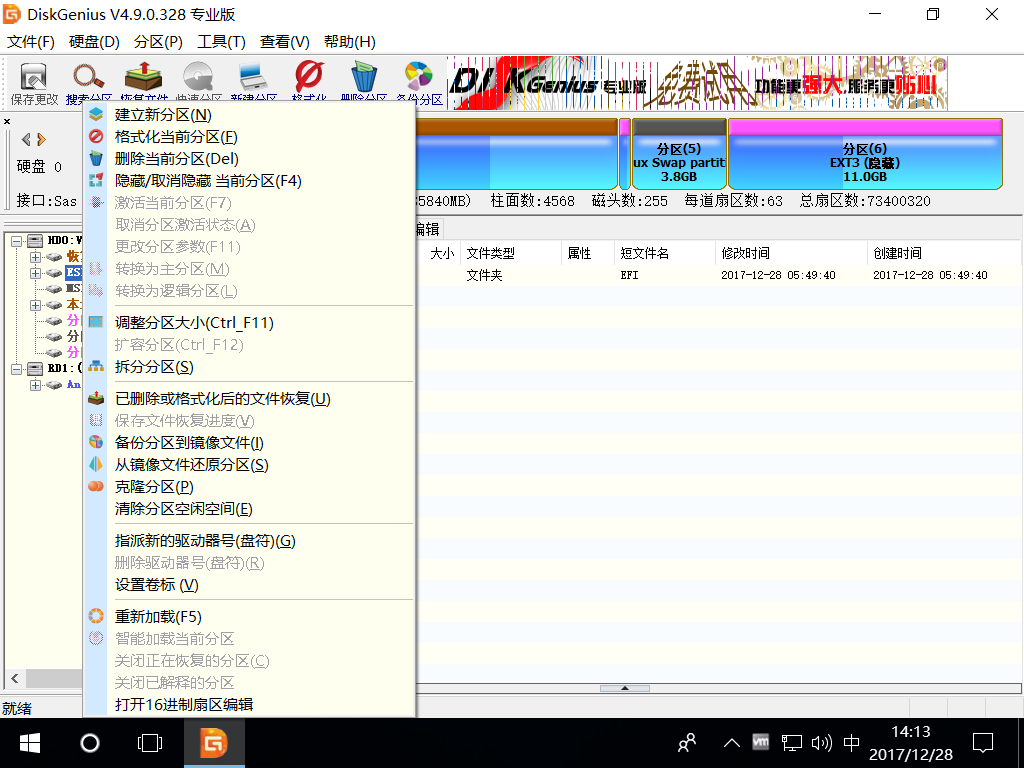
Task: Click the 删除分区 blue bin toolbar icon
Action: point(364,77)
